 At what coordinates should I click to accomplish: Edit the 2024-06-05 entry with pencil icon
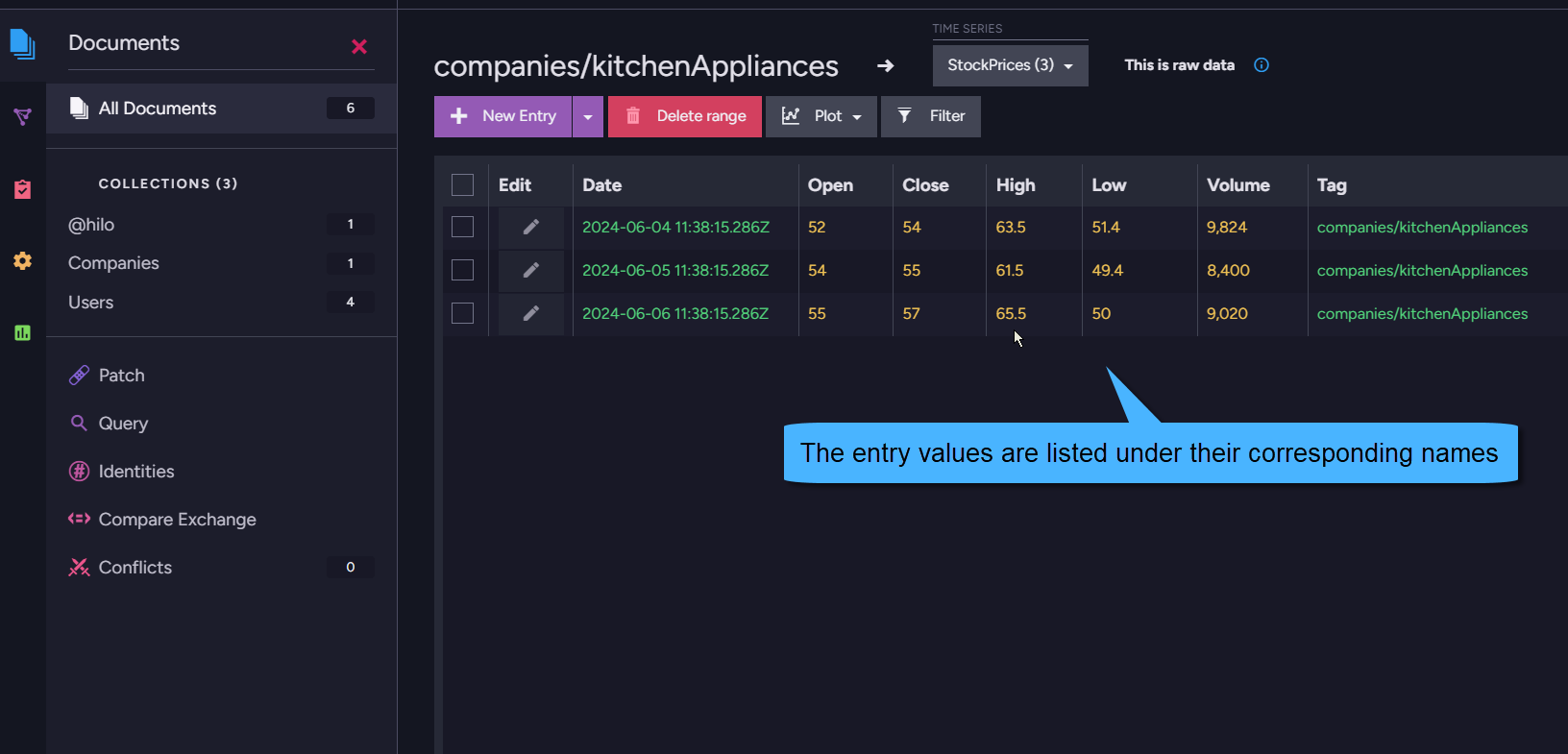pos(530,271)
